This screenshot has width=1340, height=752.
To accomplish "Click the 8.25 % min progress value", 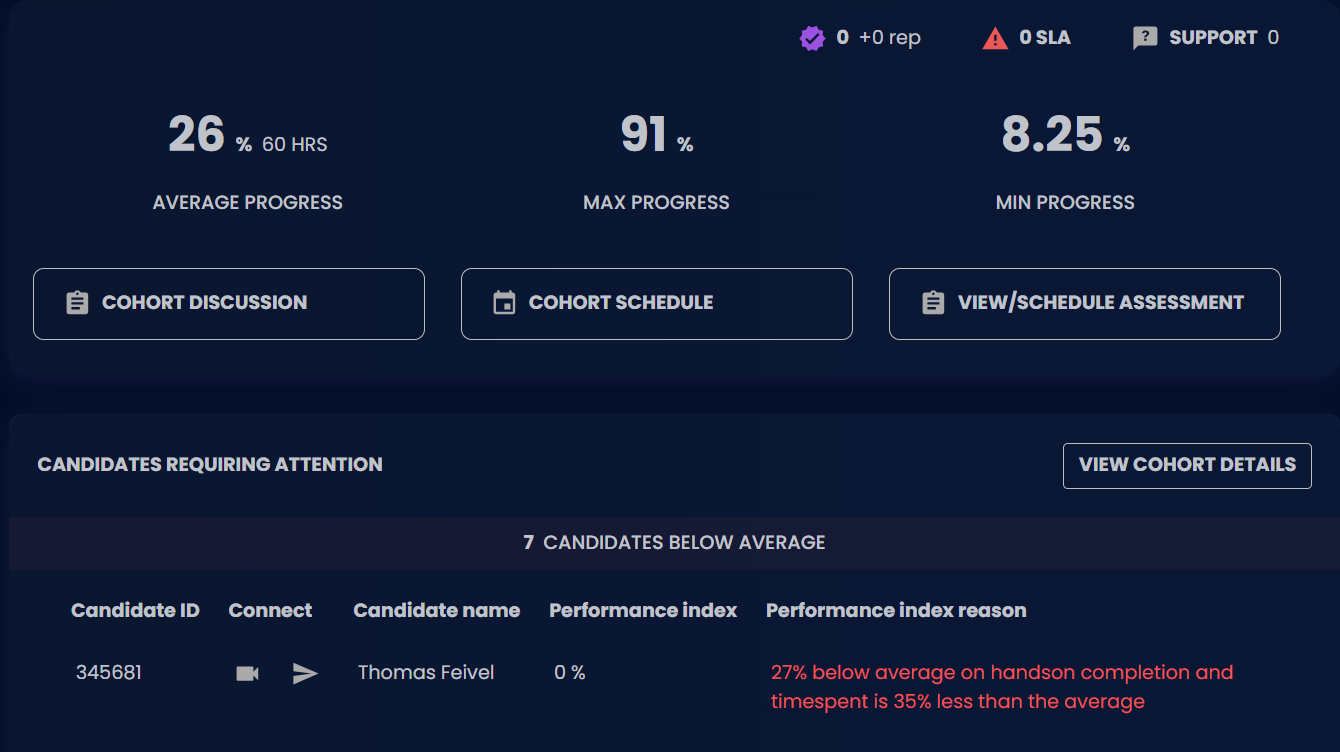I will point(1065,135).
